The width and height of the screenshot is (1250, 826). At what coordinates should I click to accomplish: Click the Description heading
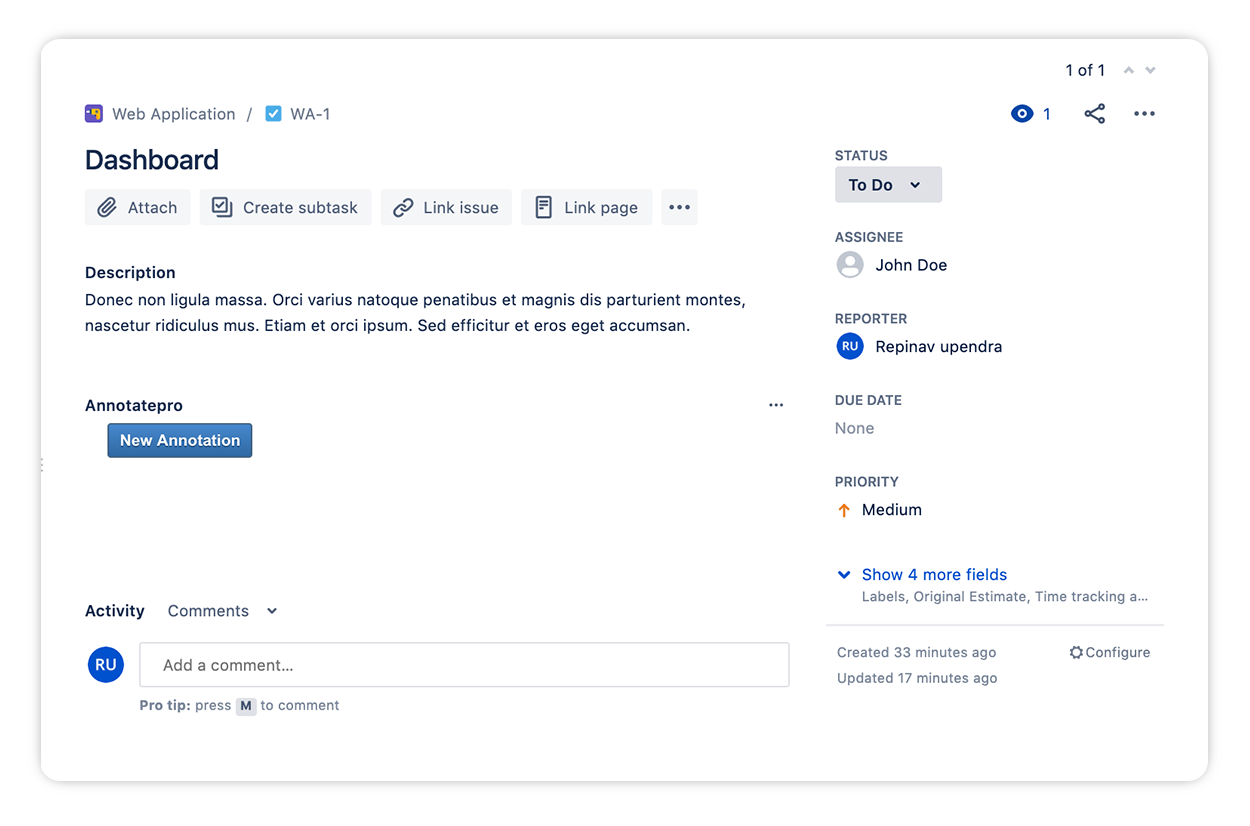click(130, 272)
